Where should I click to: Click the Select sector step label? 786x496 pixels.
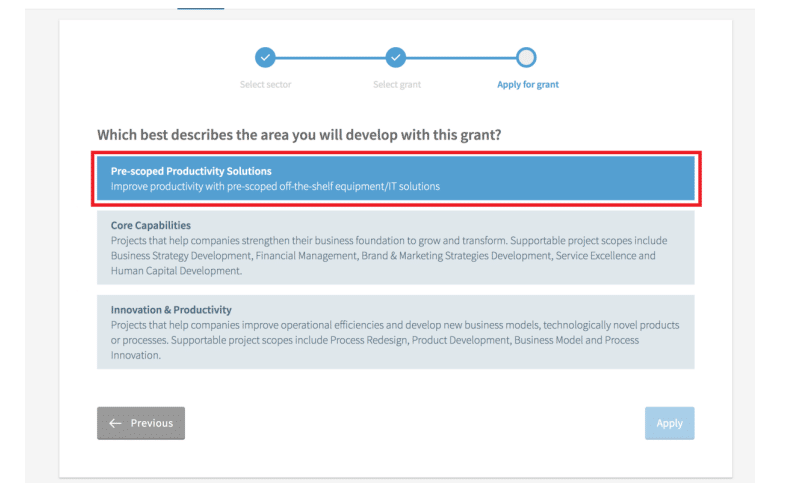point(265,85)
